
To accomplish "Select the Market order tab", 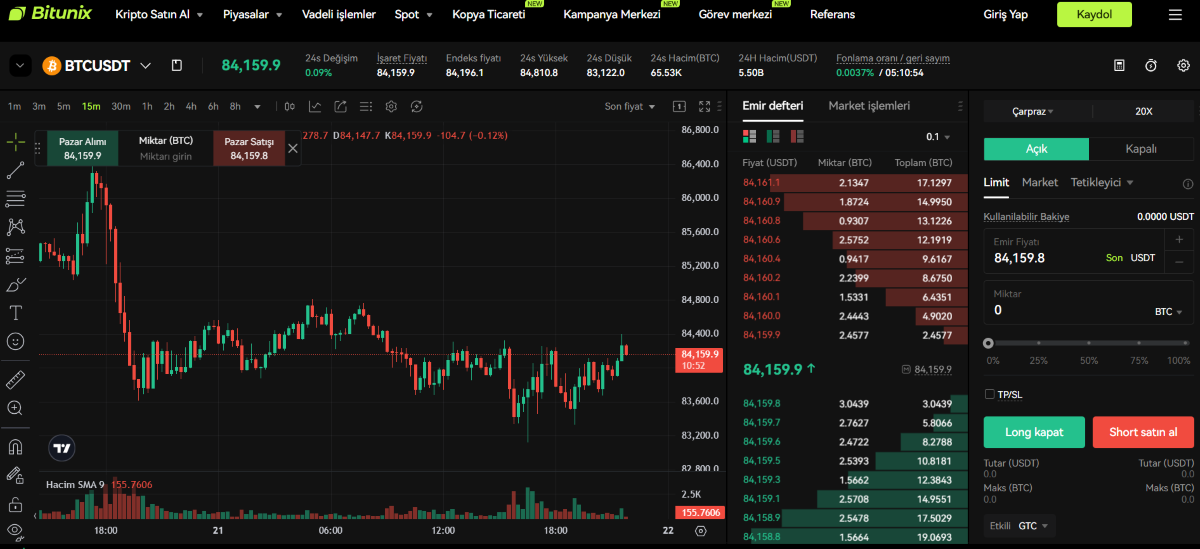I will click(1040, 182).
